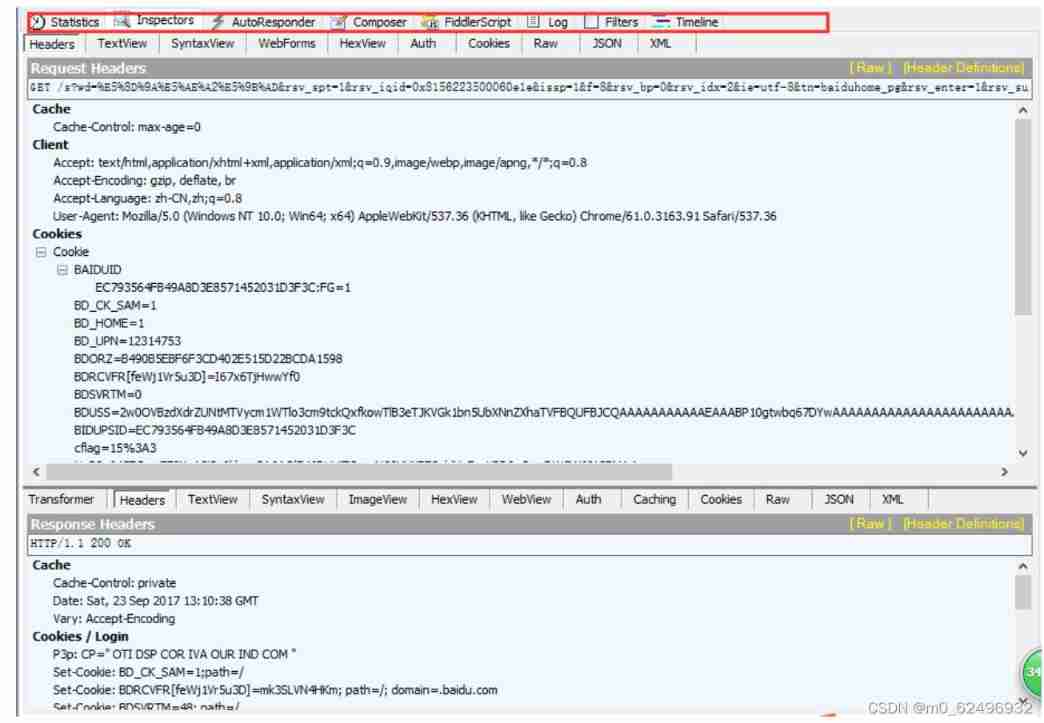Click the AutoResponder lightning bolt icon
The width and height of the screenshot is (1044, 723).
(x=218, y=22)
